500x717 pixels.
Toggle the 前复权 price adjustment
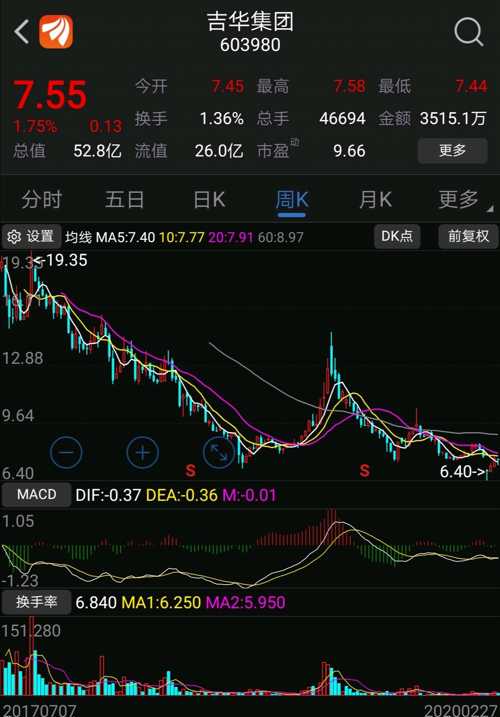coord(468,236)
